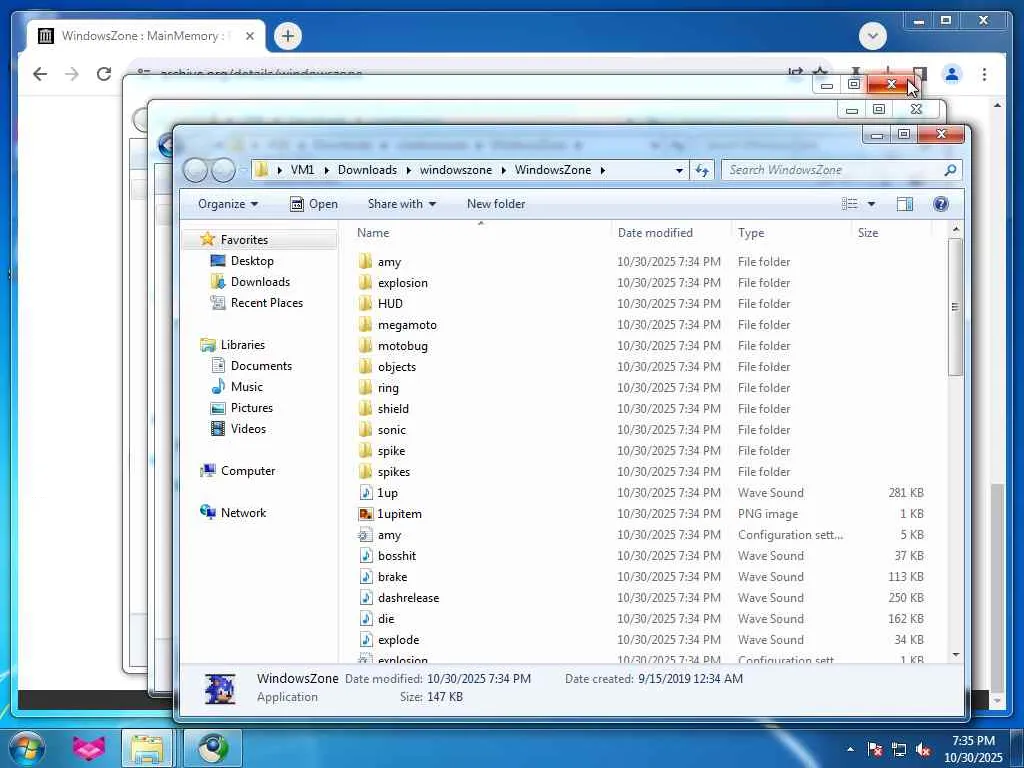Select the megamoto folder

[x=407, y=325]
